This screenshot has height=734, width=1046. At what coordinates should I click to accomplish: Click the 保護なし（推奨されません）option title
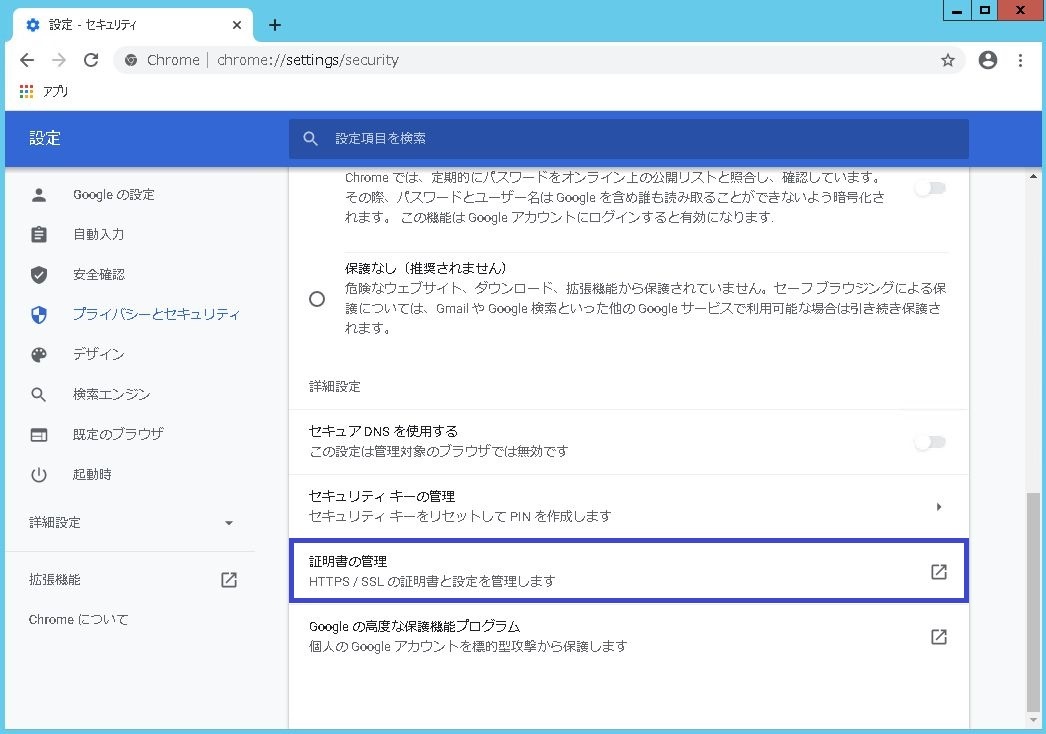pyautogui.click(x=426, y=268)
